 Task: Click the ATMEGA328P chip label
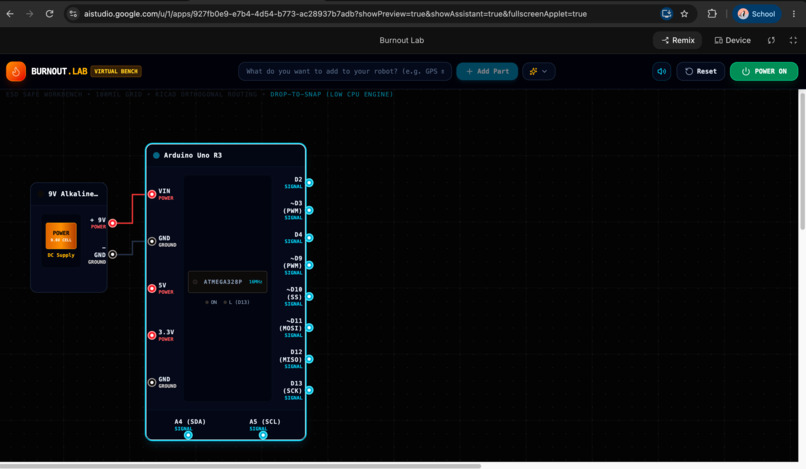coord(223,282)
